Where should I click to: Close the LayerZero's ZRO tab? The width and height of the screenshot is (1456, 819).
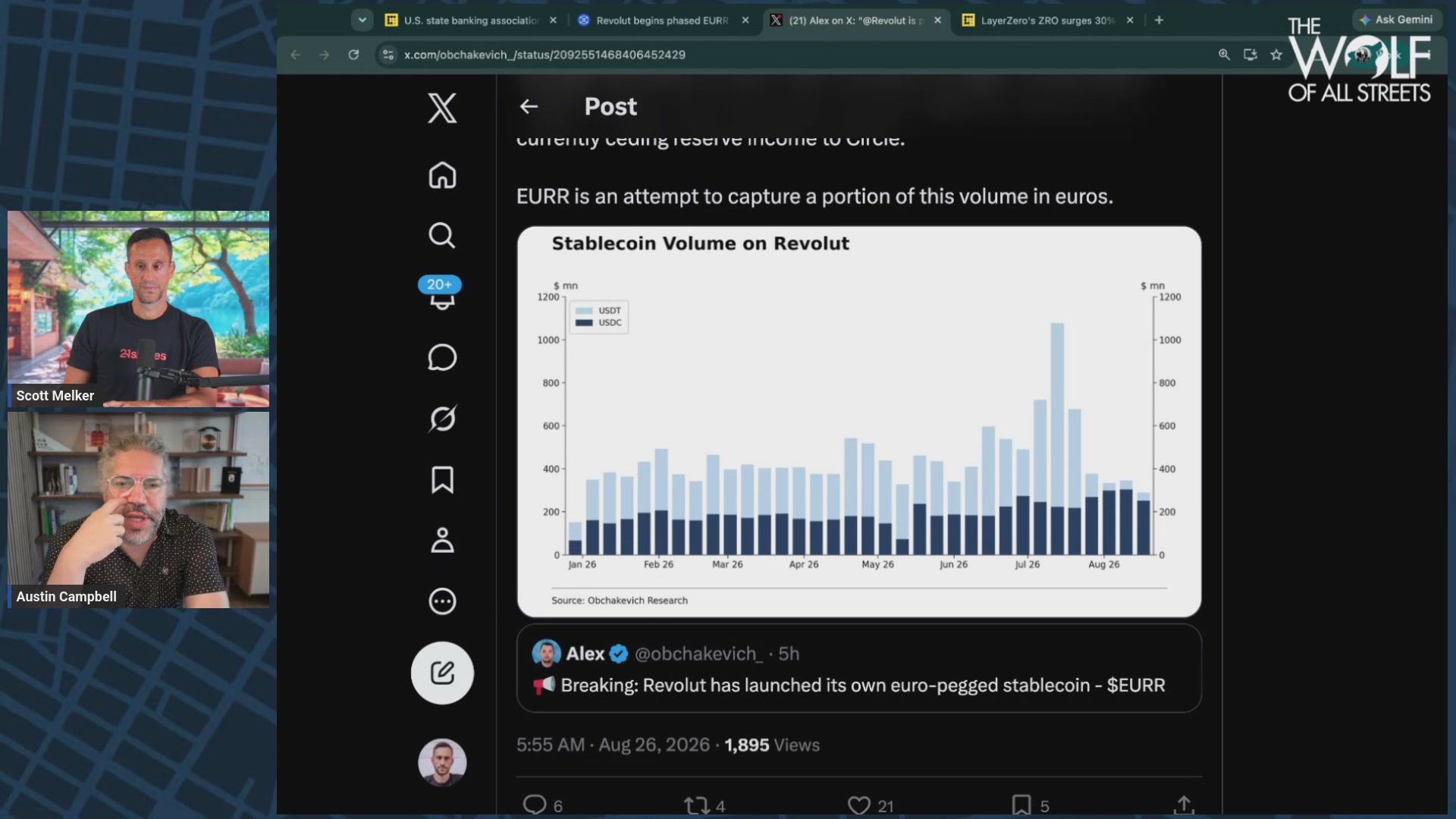pos(1130,20)
